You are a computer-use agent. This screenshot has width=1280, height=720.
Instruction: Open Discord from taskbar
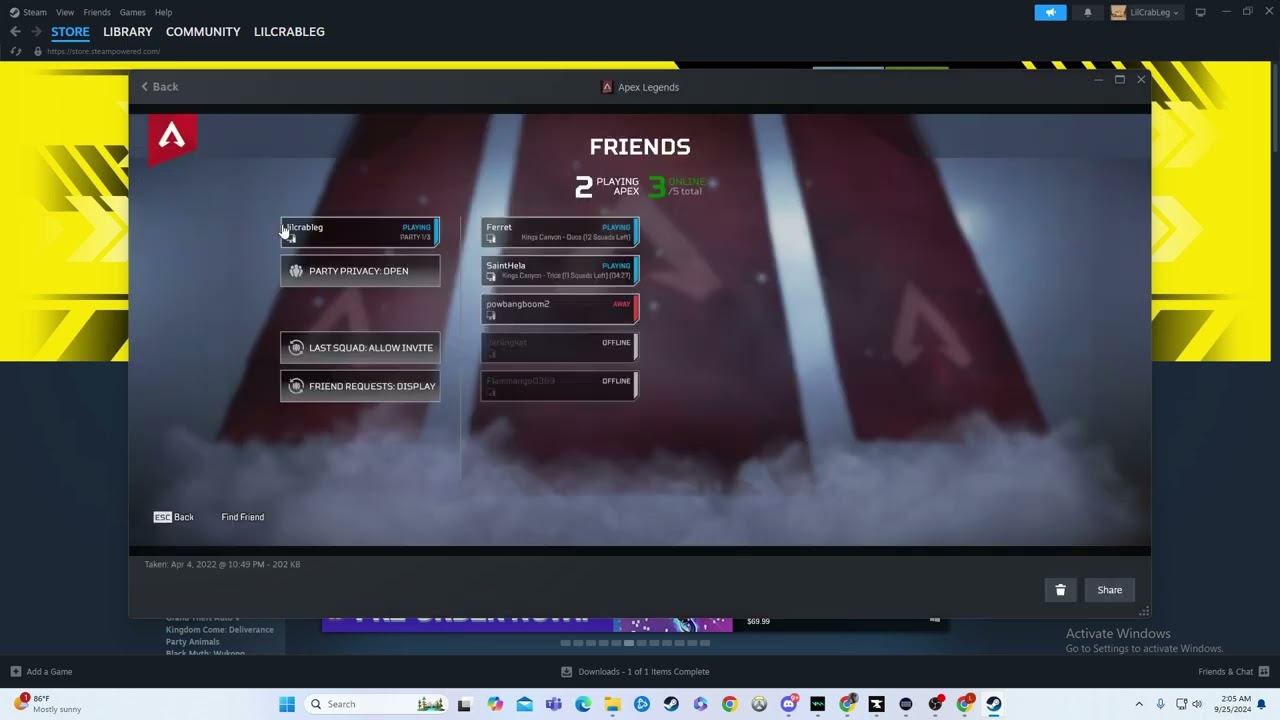[x=788, y=704]
